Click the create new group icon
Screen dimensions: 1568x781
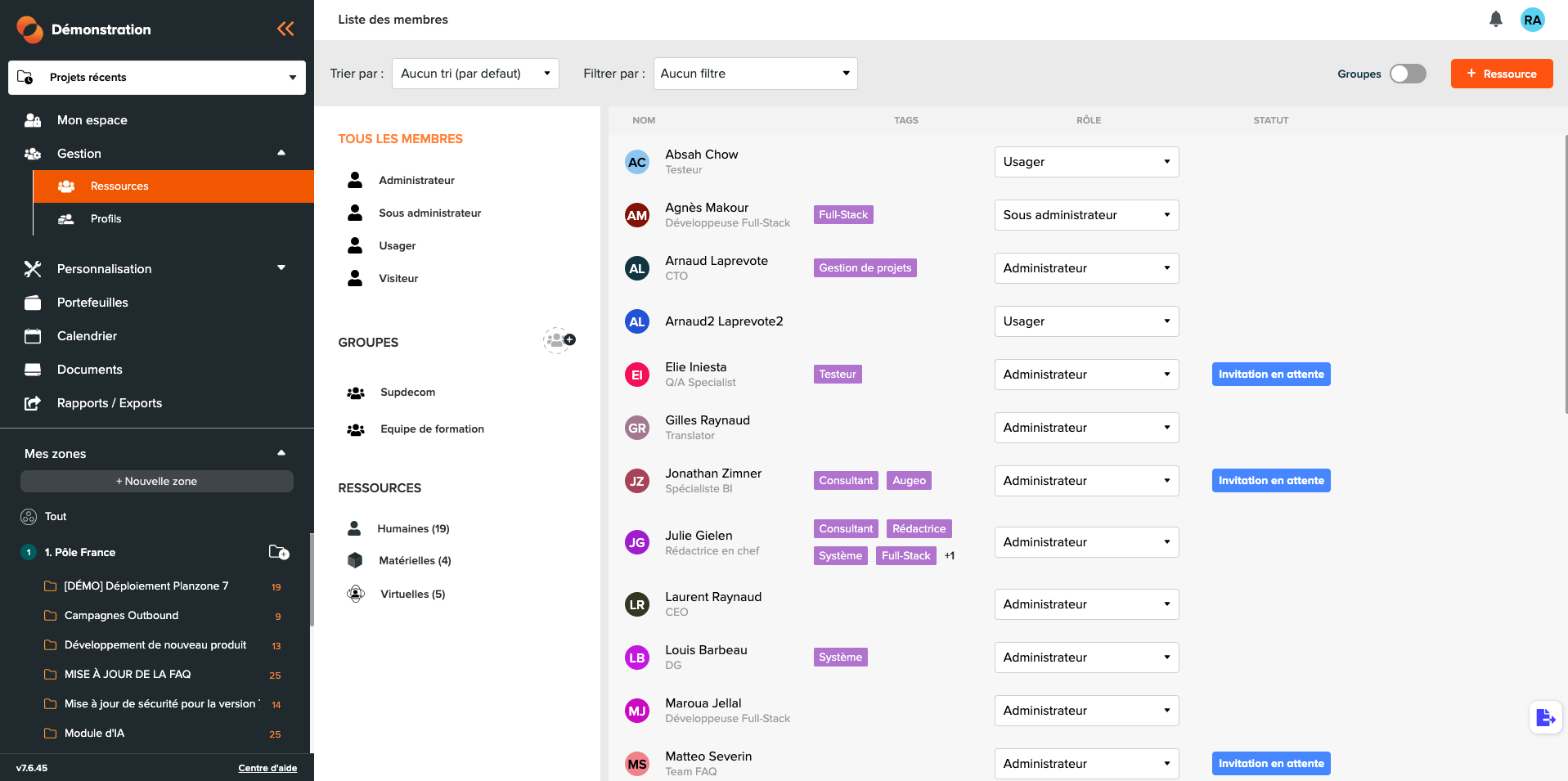[559, 340]
